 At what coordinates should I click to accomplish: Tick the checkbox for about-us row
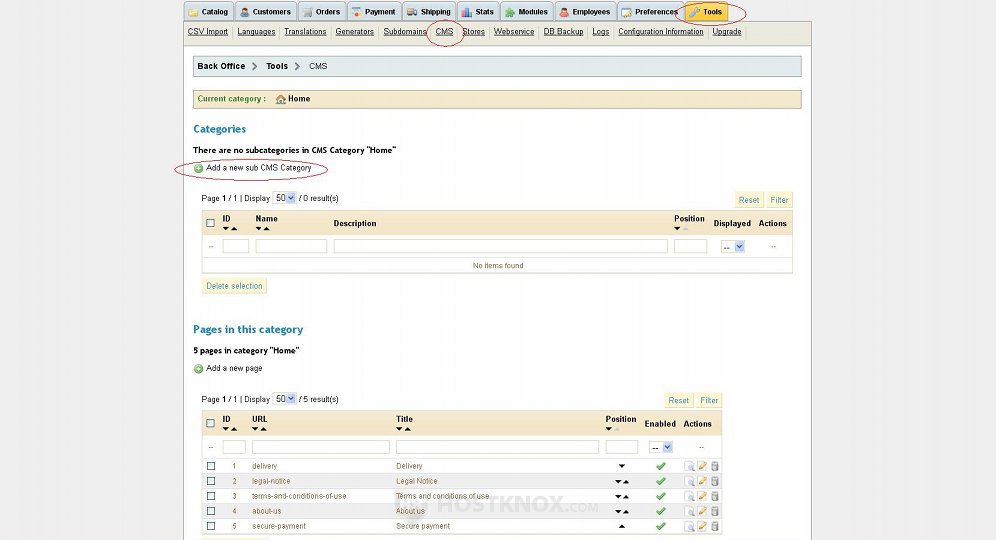[211, 511]
